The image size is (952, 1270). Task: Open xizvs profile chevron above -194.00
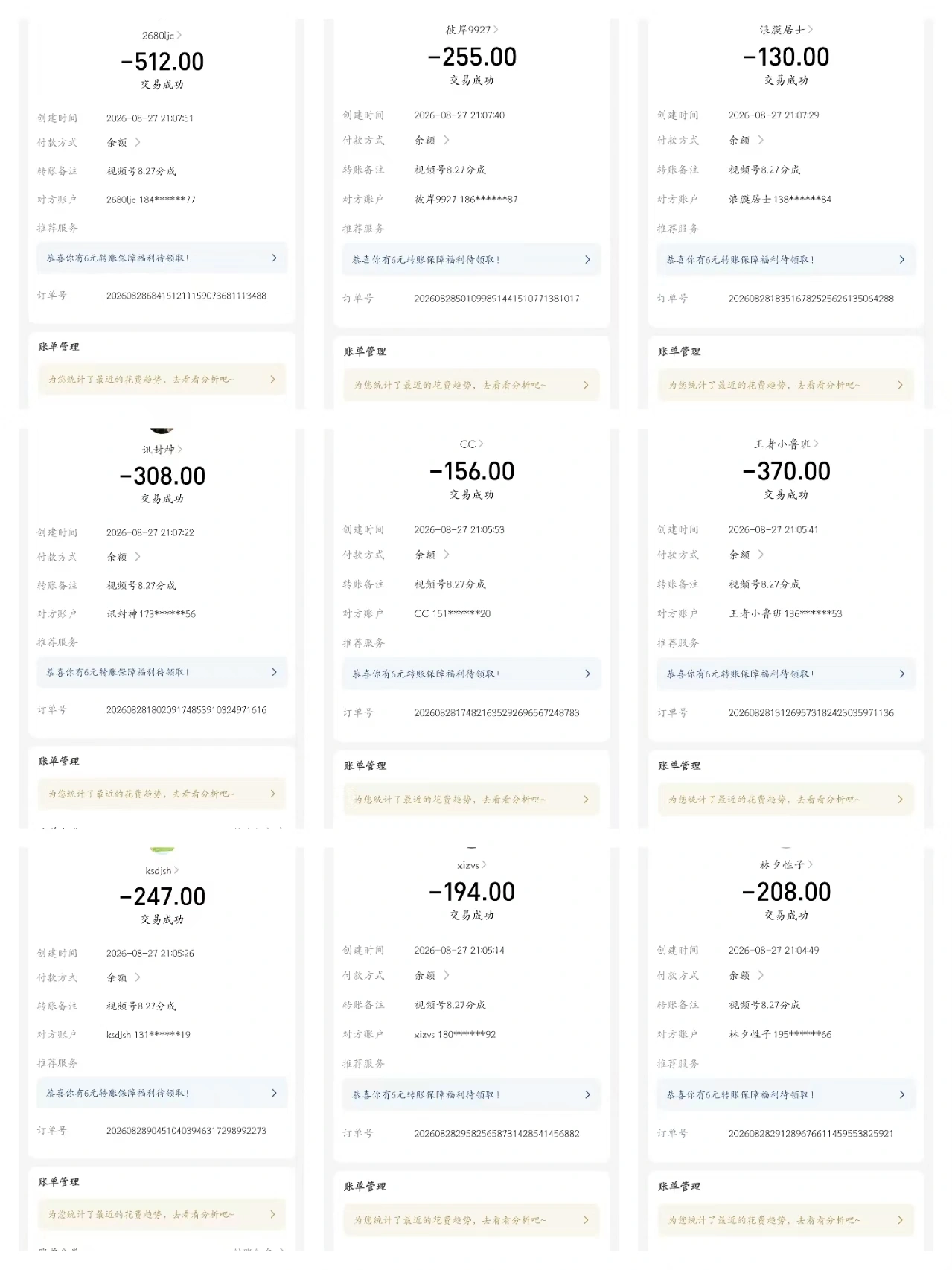pos(484,864)
